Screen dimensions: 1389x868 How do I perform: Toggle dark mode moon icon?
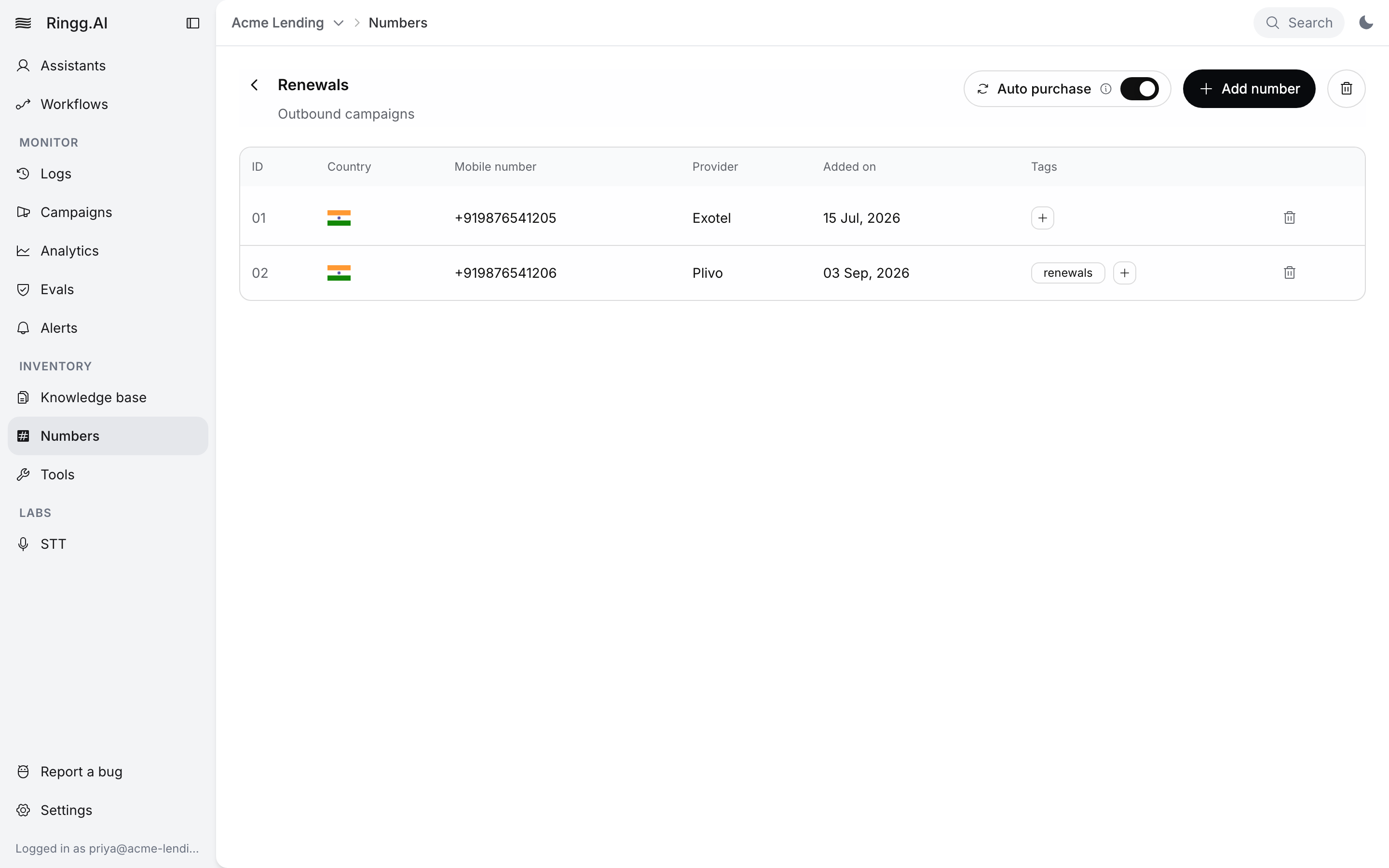point(1366,22)
